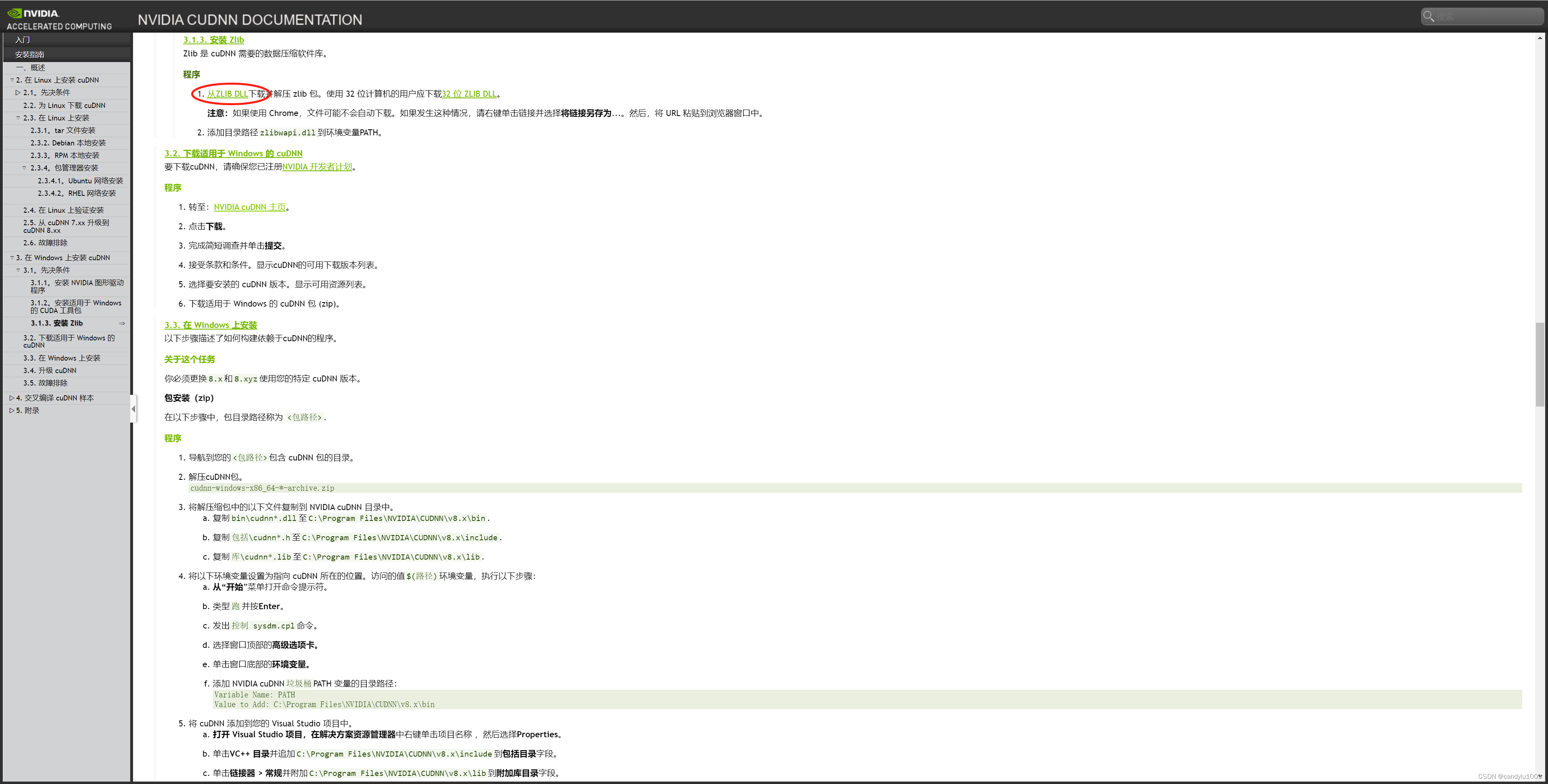Open the 'NVIDIA 开发者计划' link
Screen dimensions: 1548x784
[x=317, y=167]
